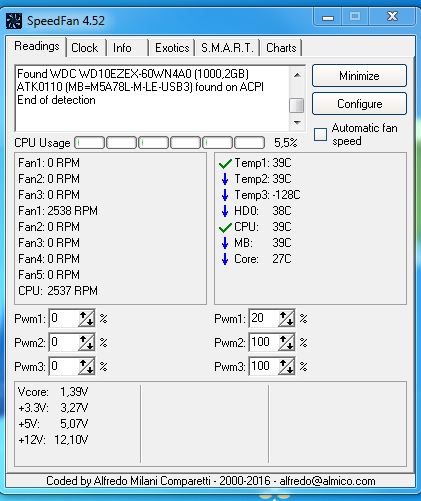This screenshot has width=421, height=501.
Task: Adjust left Pwm1 spinner arrows showing 0
Action: click(86, 319)
